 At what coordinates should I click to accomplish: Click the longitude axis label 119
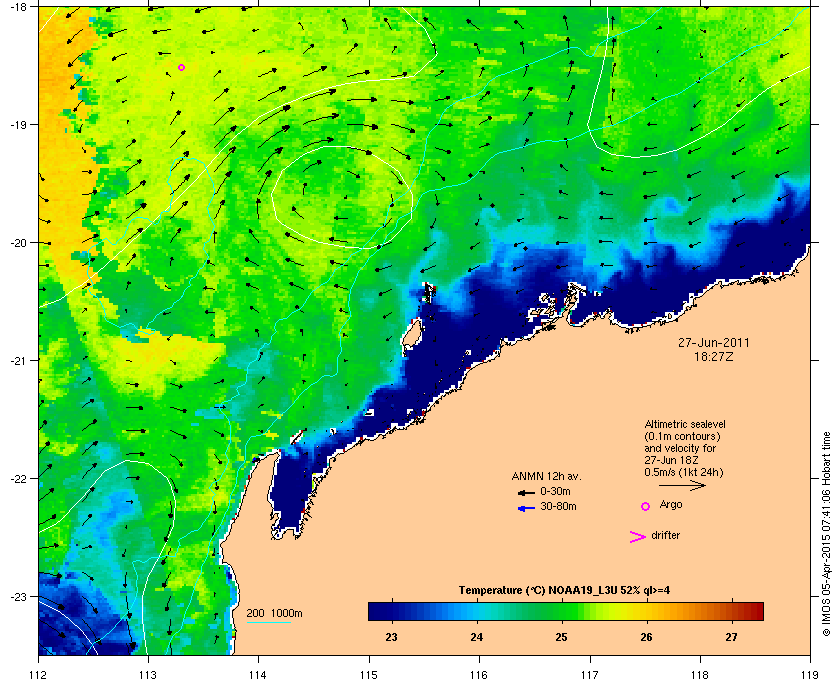[x=810, y=674]
